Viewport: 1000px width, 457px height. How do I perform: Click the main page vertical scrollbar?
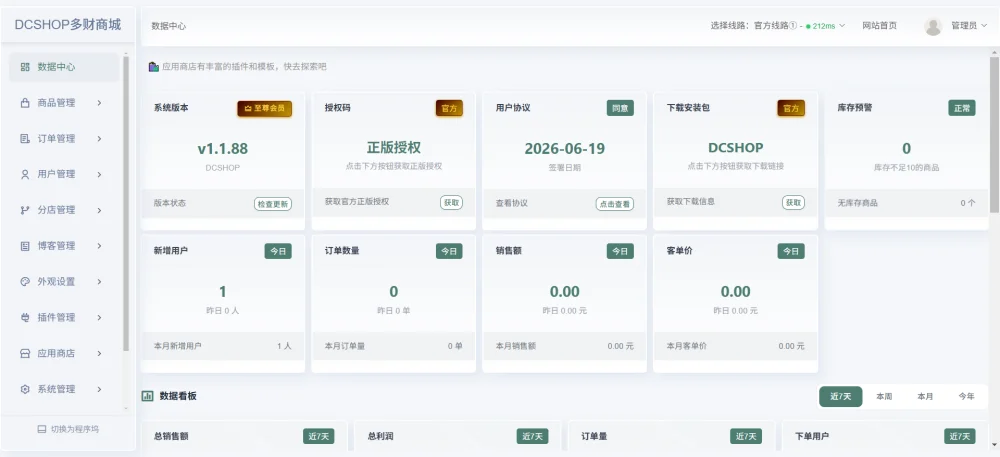[x=994, y=134]
